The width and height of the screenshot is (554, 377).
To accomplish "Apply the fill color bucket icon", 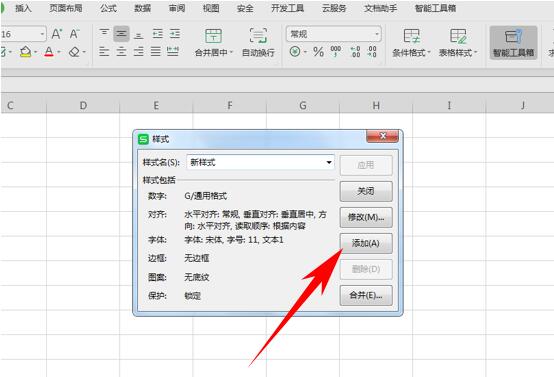I will pyautogui.click(x=25, y=52).
